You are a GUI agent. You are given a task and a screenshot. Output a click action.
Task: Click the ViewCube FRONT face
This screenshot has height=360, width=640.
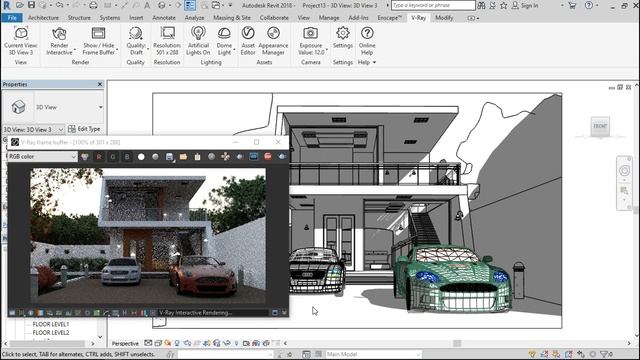coord(600,126)
